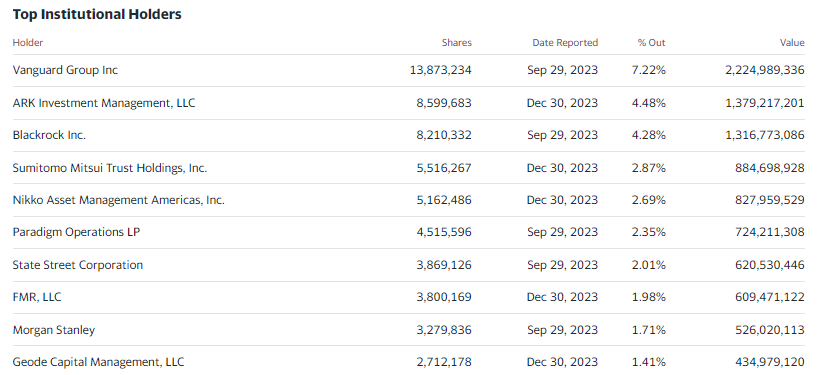Select Morgan Stanley holder name
The image size is (823, 375).
coord(54,330)
